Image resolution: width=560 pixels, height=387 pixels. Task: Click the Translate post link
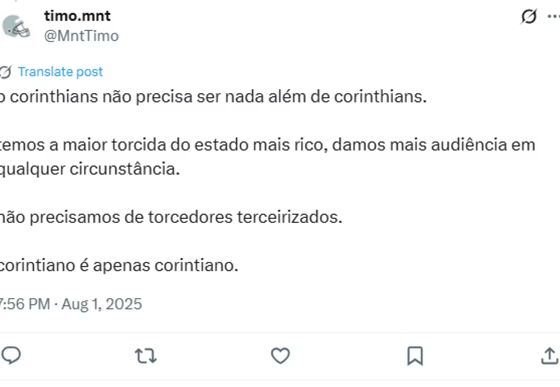(x=60, y=72)
